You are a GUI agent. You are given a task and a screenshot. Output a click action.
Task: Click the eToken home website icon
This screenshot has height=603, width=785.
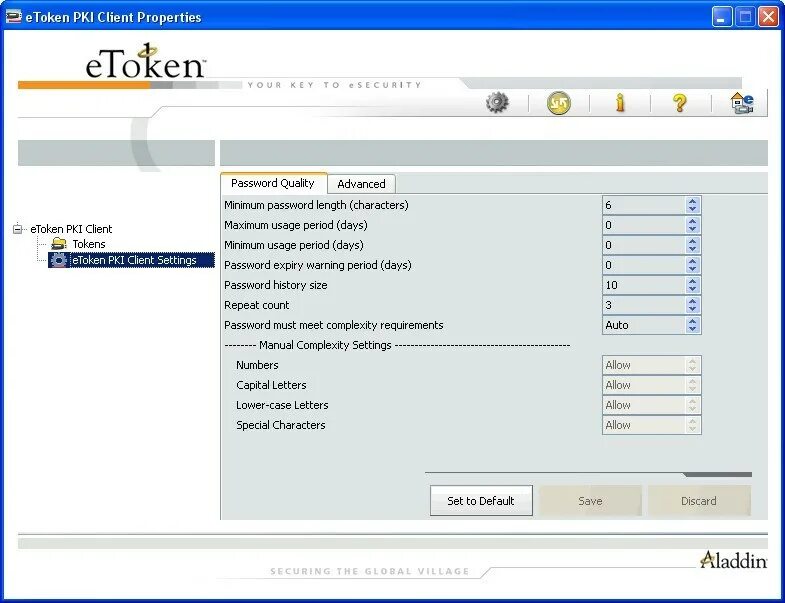point(741,103)
